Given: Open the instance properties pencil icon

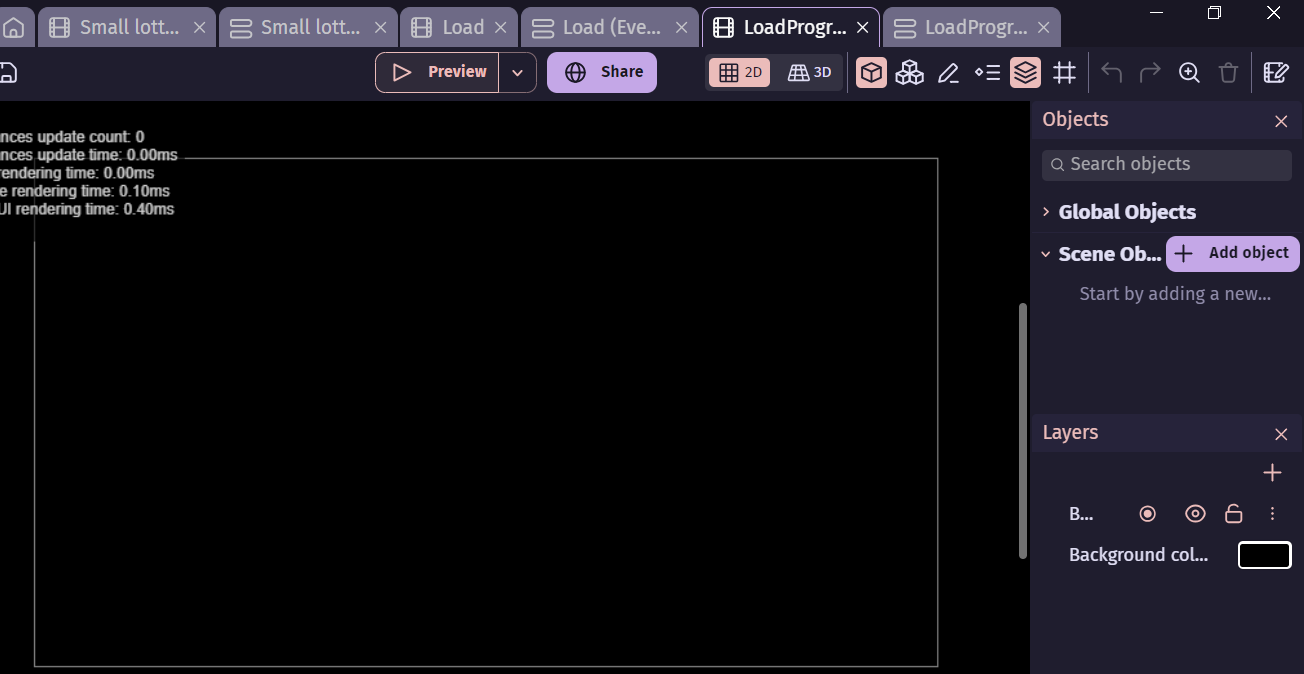Looking at the screenshot, I should pos(948,73).
